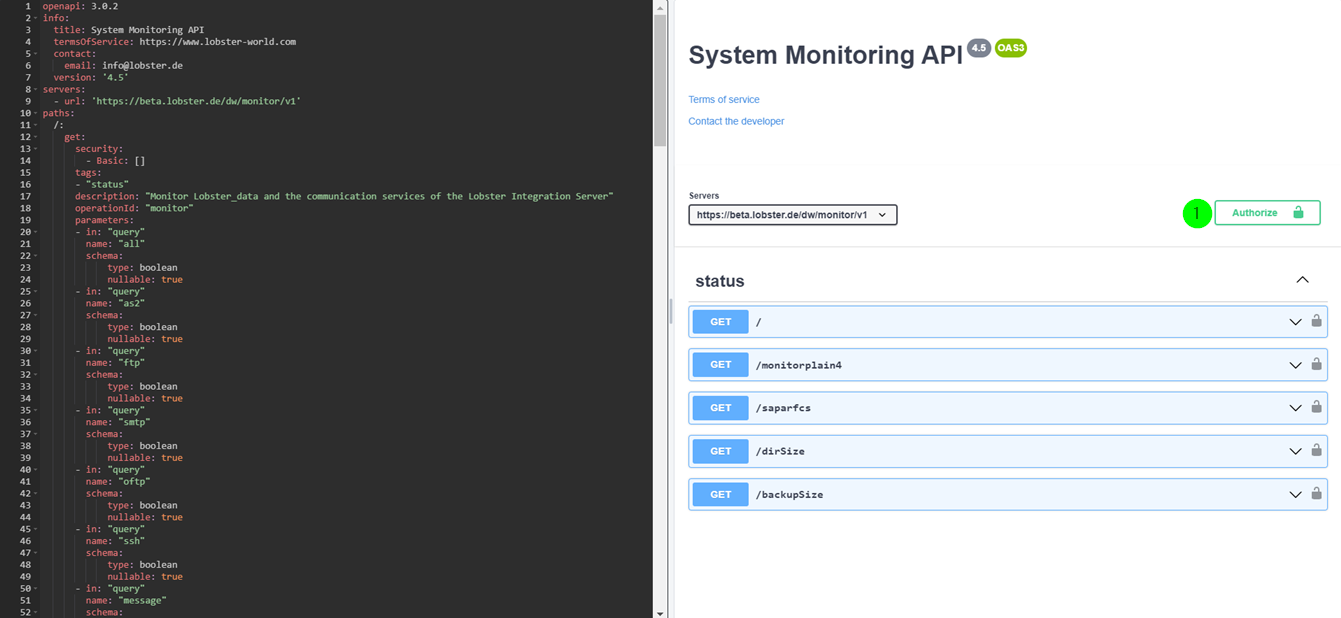Fold the schema block at line 32

[x=36, y=375]
